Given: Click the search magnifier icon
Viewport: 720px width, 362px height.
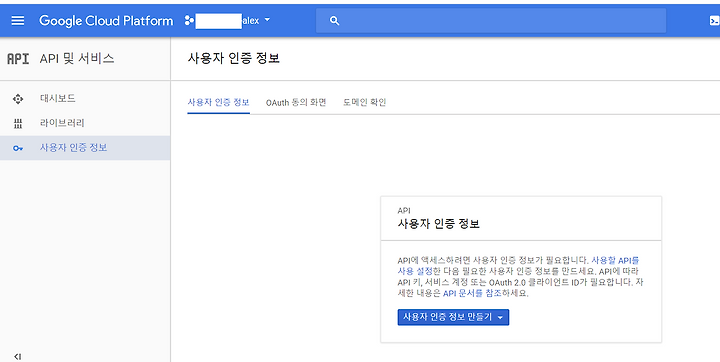Looking at the screenshot, I should pos(334,21).
